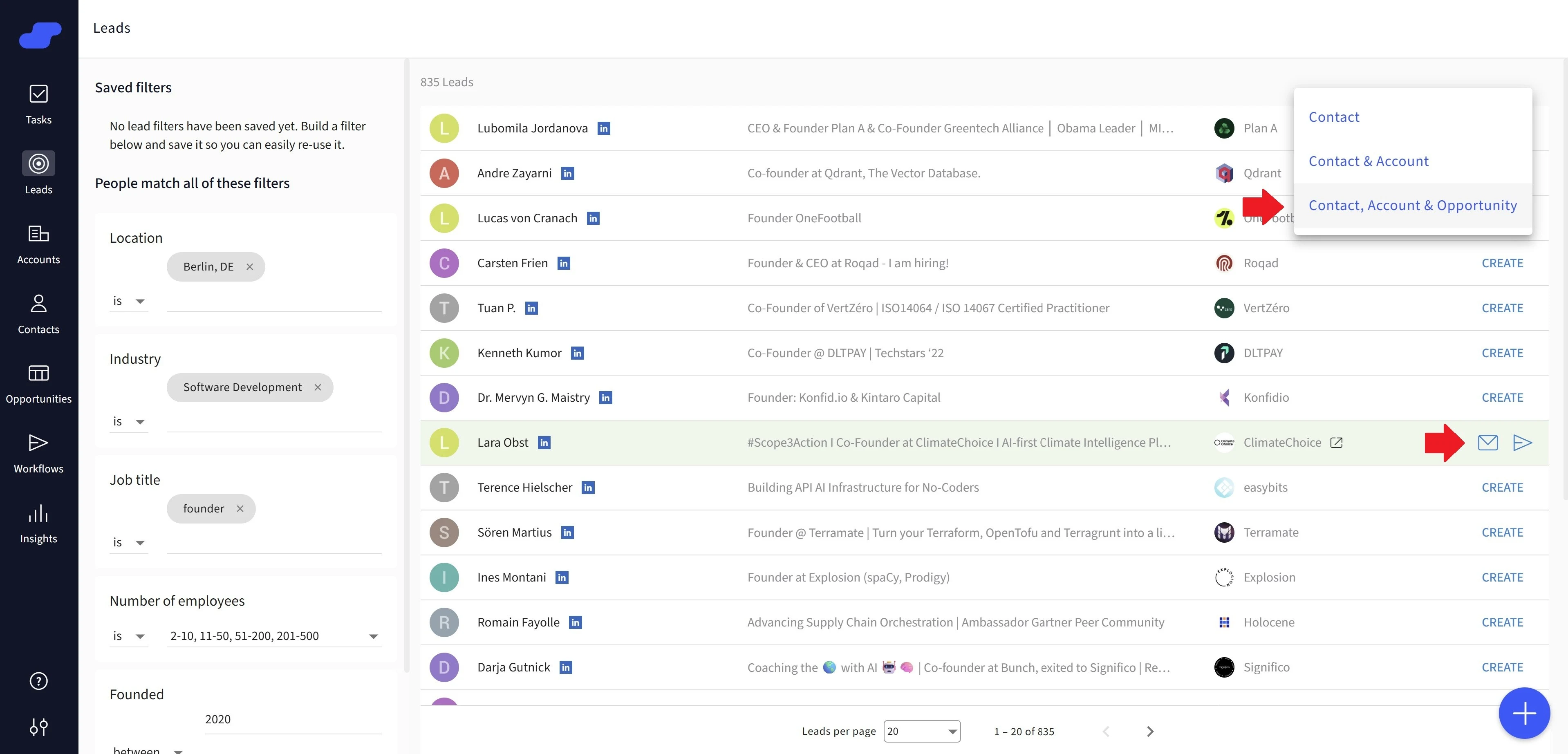Image resolution: width=1568 pixels, height=754 pixels.
Task: Open the settings sliders icon
Action: coord(38,727)
